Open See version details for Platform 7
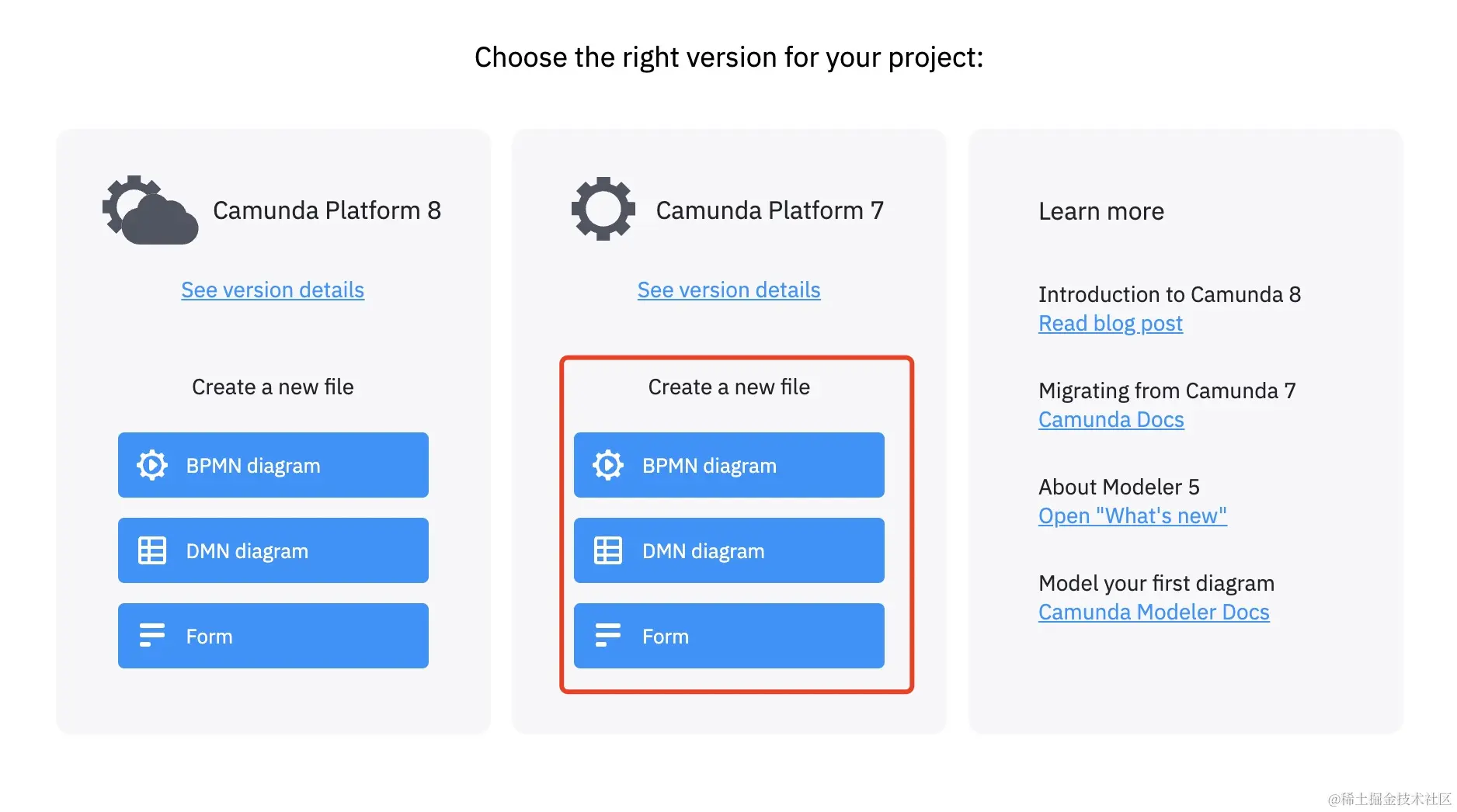This screenshot has width=1457, height=812. [x=729, y=290]
